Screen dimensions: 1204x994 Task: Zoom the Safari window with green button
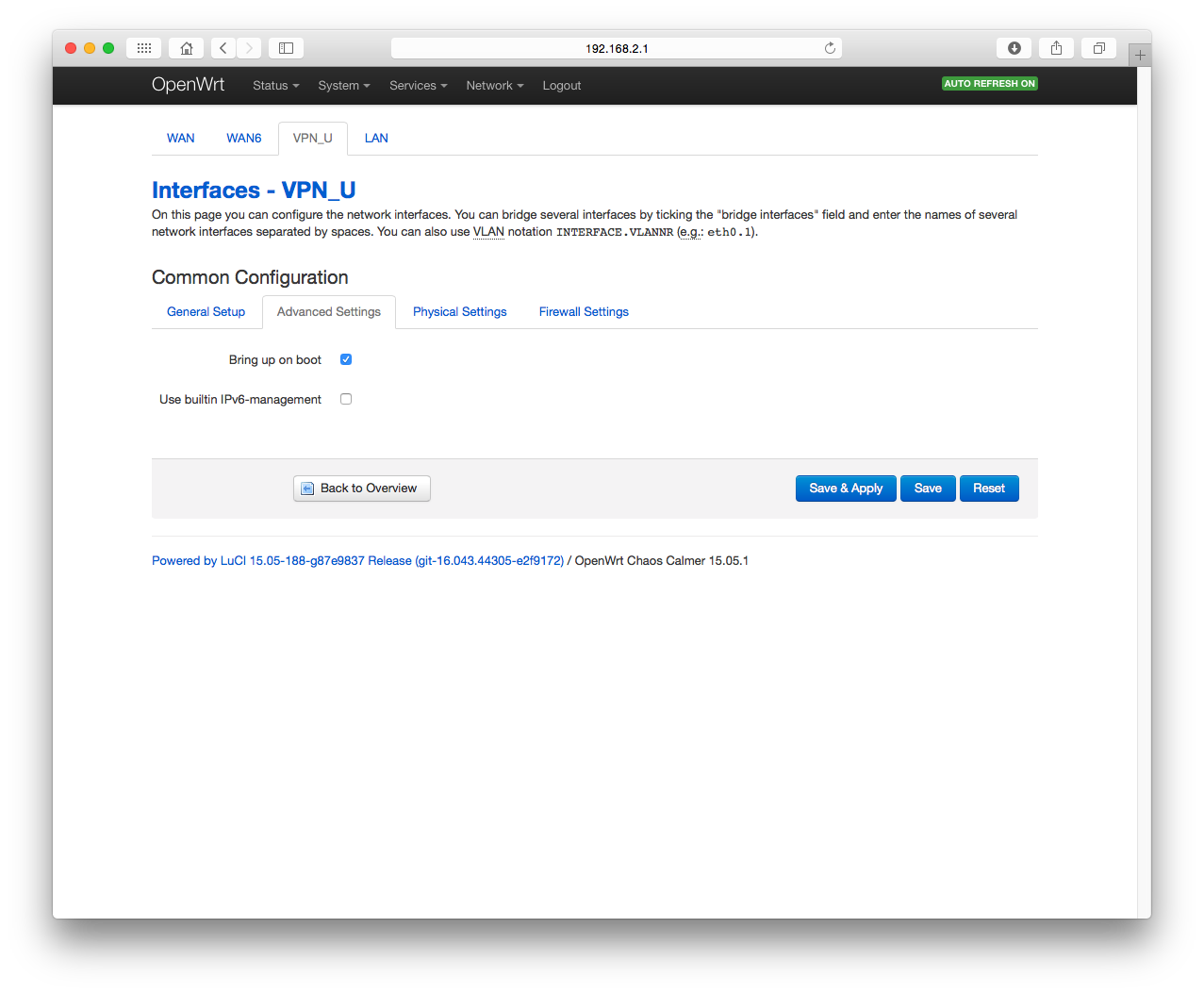108,48
